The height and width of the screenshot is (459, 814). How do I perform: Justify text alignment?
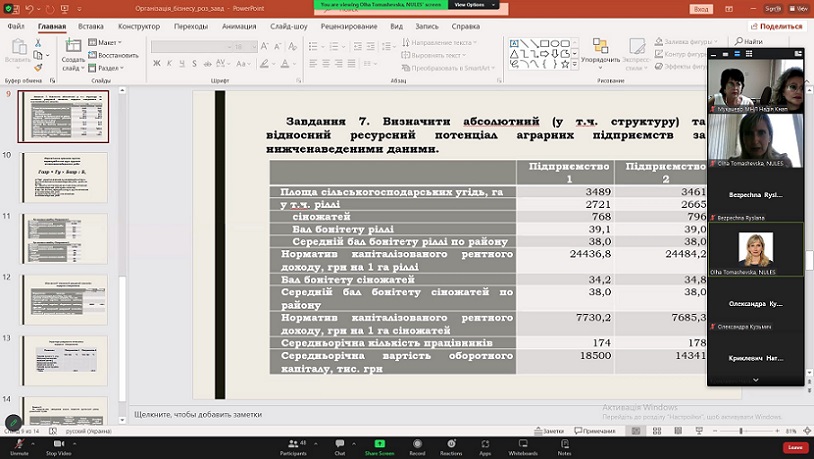pos(351,63)
